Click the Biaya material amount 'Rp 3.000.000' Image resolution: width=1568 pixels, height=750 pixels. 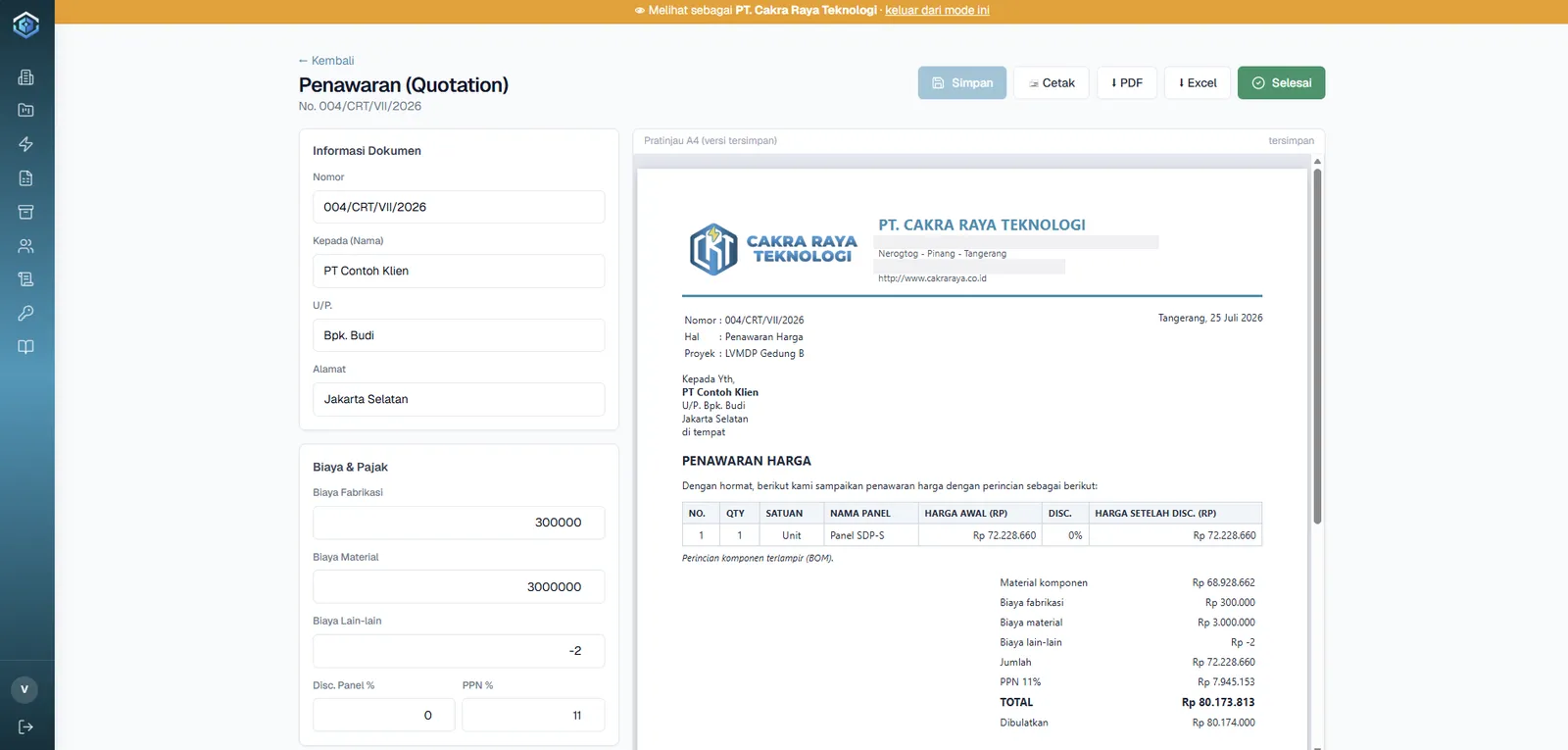coord(1226,623)
